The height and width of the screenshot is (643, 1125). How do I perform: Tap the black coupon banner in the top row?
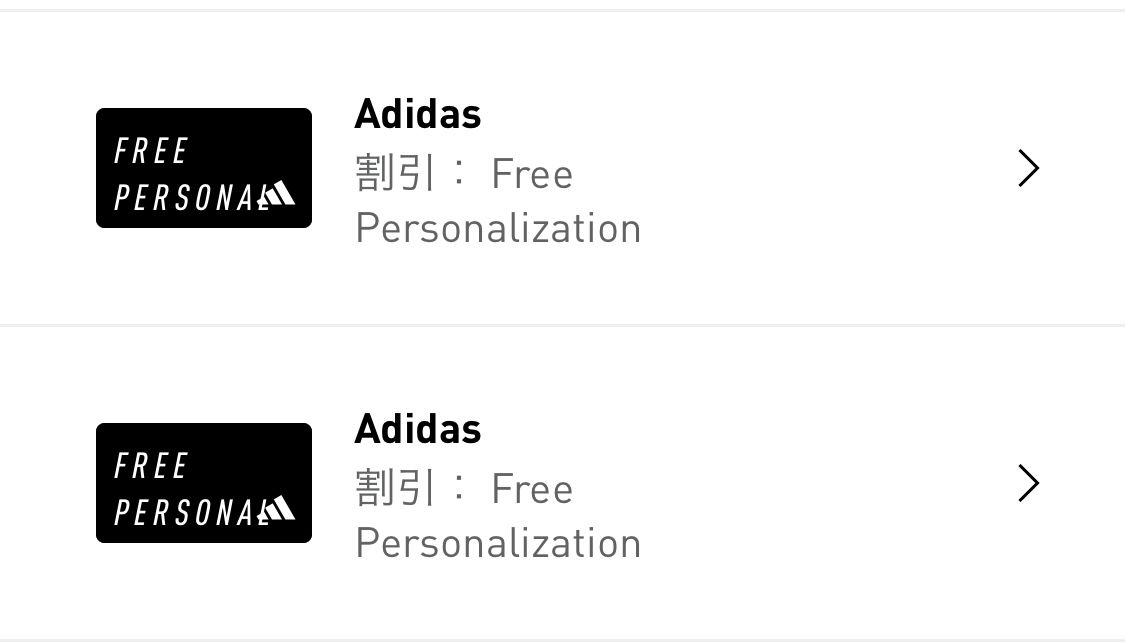pyautogui.click(x=203, y=167)
